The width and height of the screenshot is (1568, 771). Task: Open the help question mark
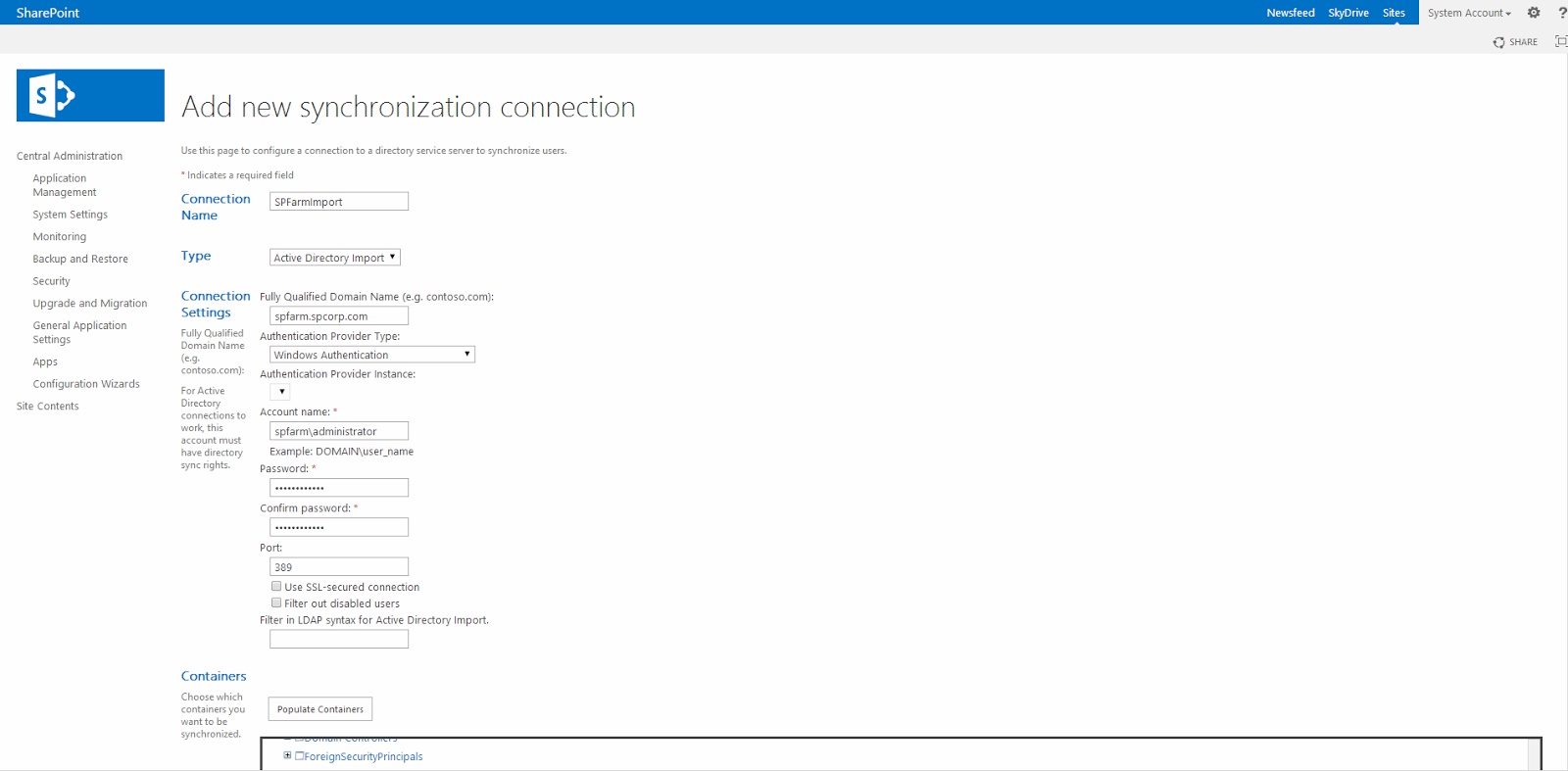[x=1562, y=13]
